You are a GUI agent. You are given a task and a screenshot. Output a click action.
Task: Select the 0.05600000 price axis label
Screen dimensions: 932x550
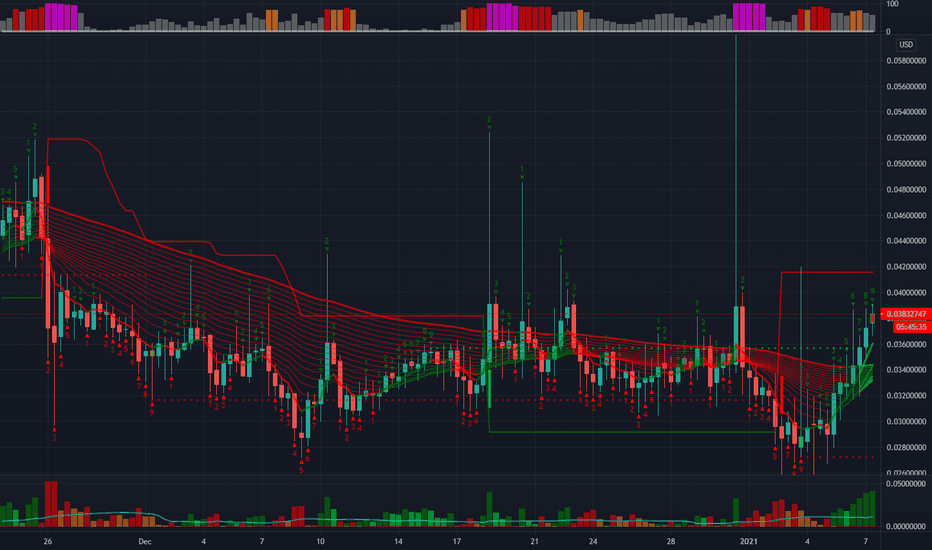(x=906, y=86)
